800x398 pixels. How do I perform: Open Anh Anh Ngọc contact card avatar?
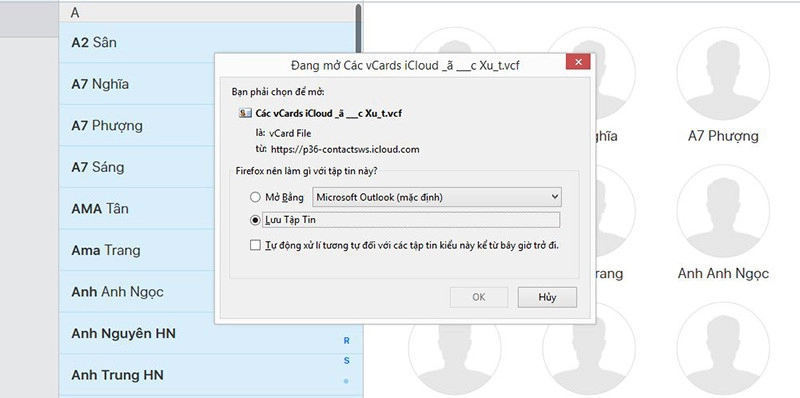(x=723, y=211)
